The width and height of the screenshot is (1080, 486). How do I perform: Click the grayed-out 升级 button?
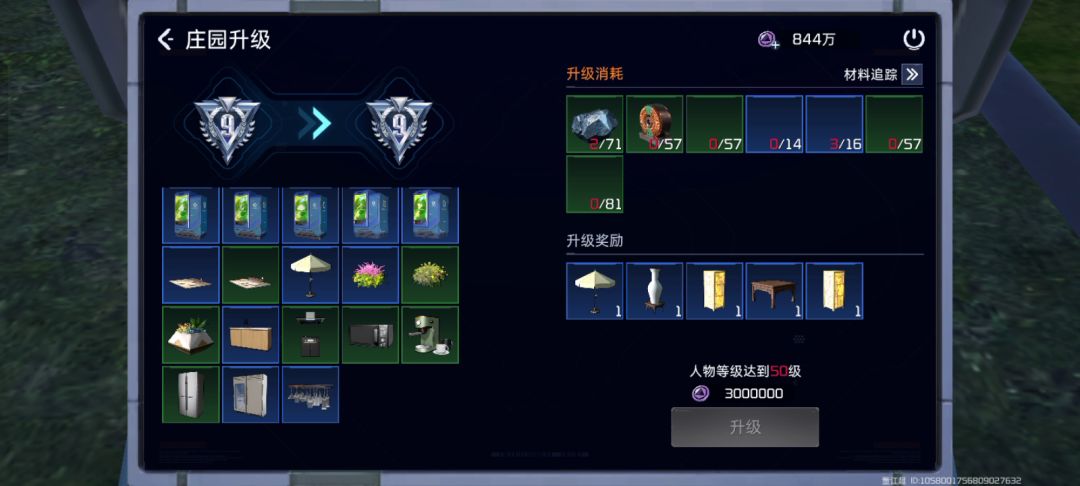click(745, 427)
